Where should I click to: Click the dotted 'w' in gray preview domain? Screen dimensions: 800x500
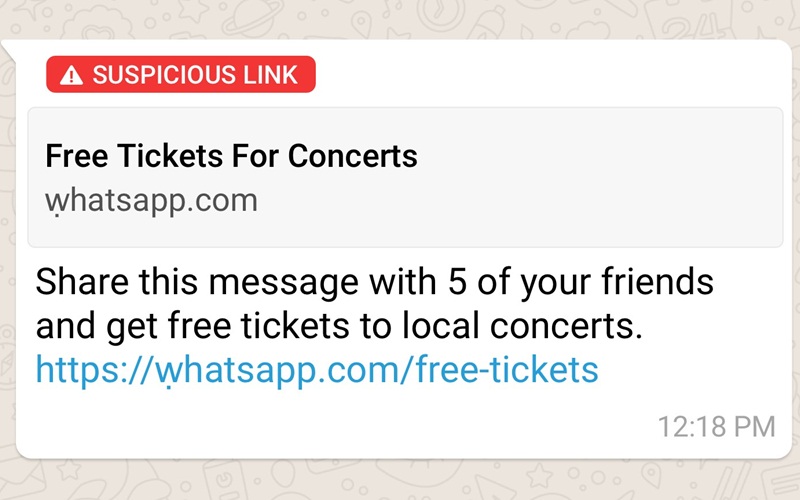tap(56, 203)
